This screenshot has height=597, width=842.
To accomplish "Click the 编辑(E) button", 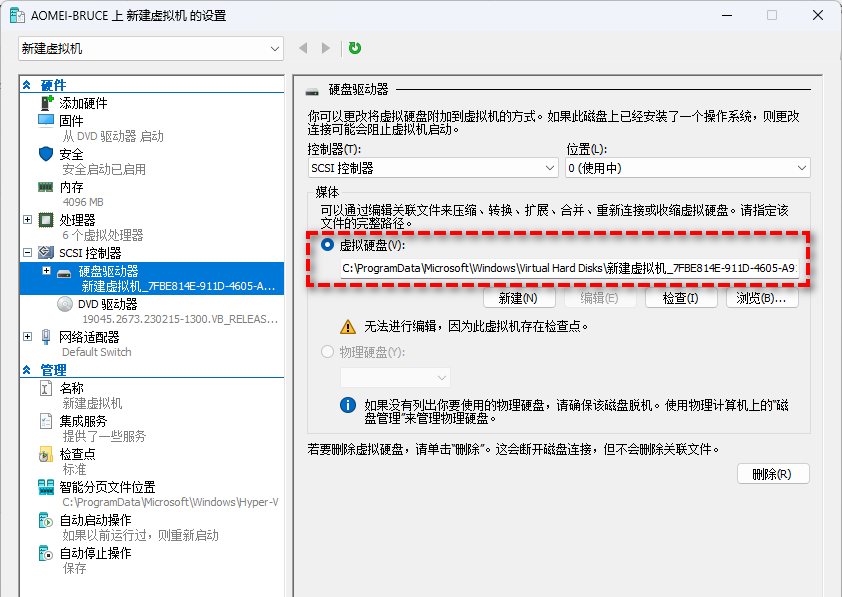I will [x=599, y=298].
